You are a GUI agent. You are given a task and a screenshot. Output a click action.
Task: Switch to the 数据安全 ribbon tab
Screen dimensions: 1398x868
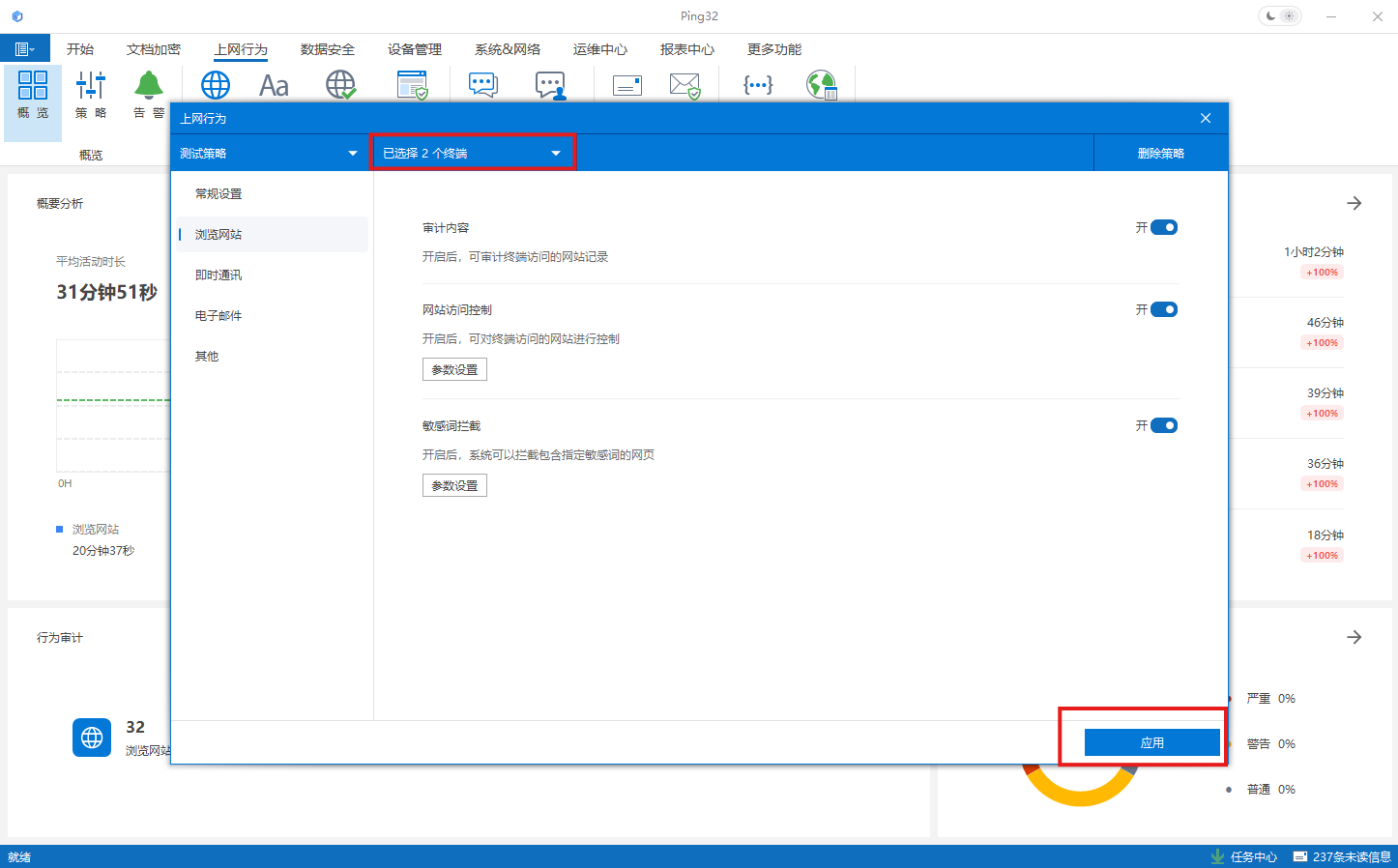point(327,49)
